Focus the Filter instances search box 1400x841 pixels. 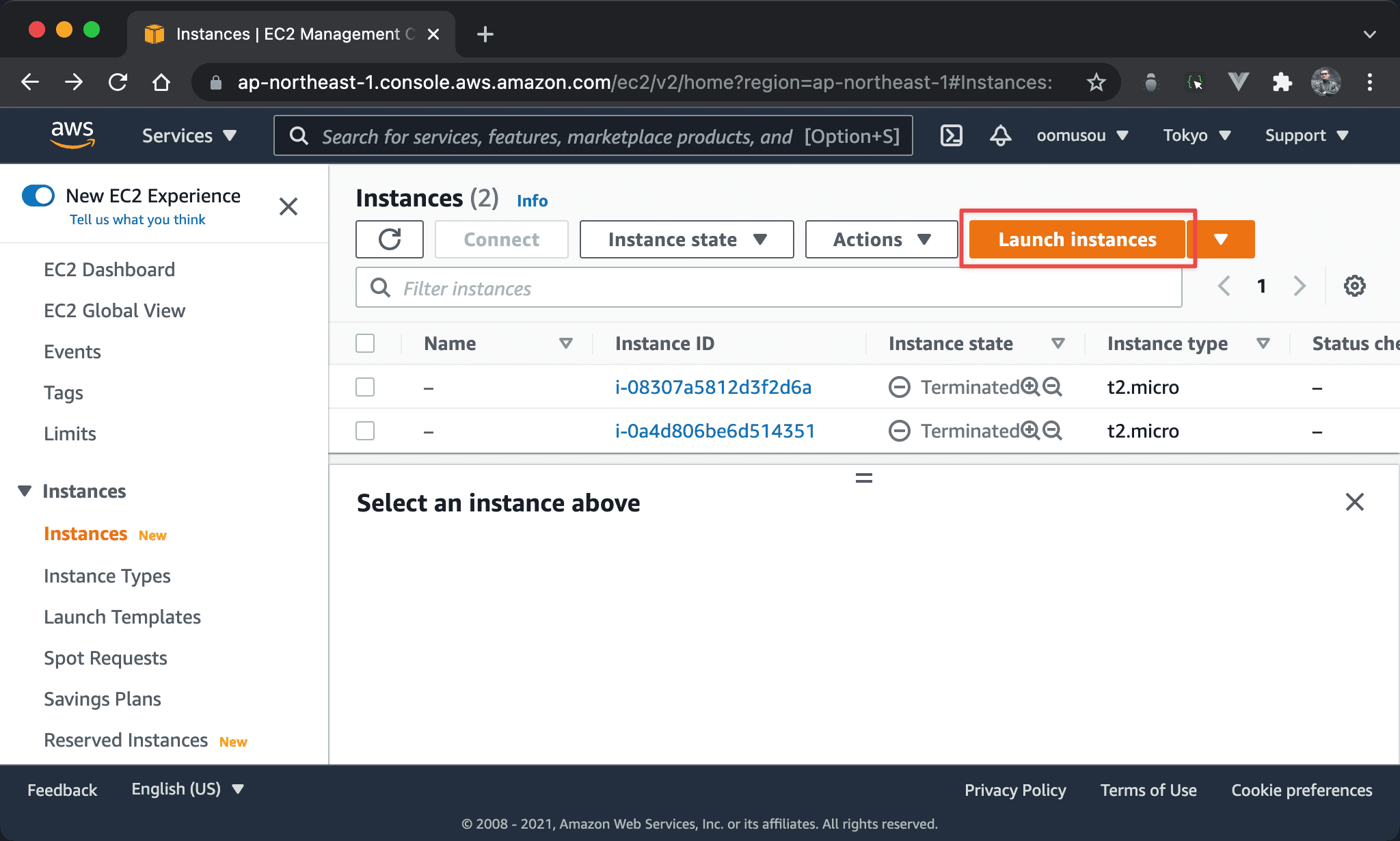(769, 288)
